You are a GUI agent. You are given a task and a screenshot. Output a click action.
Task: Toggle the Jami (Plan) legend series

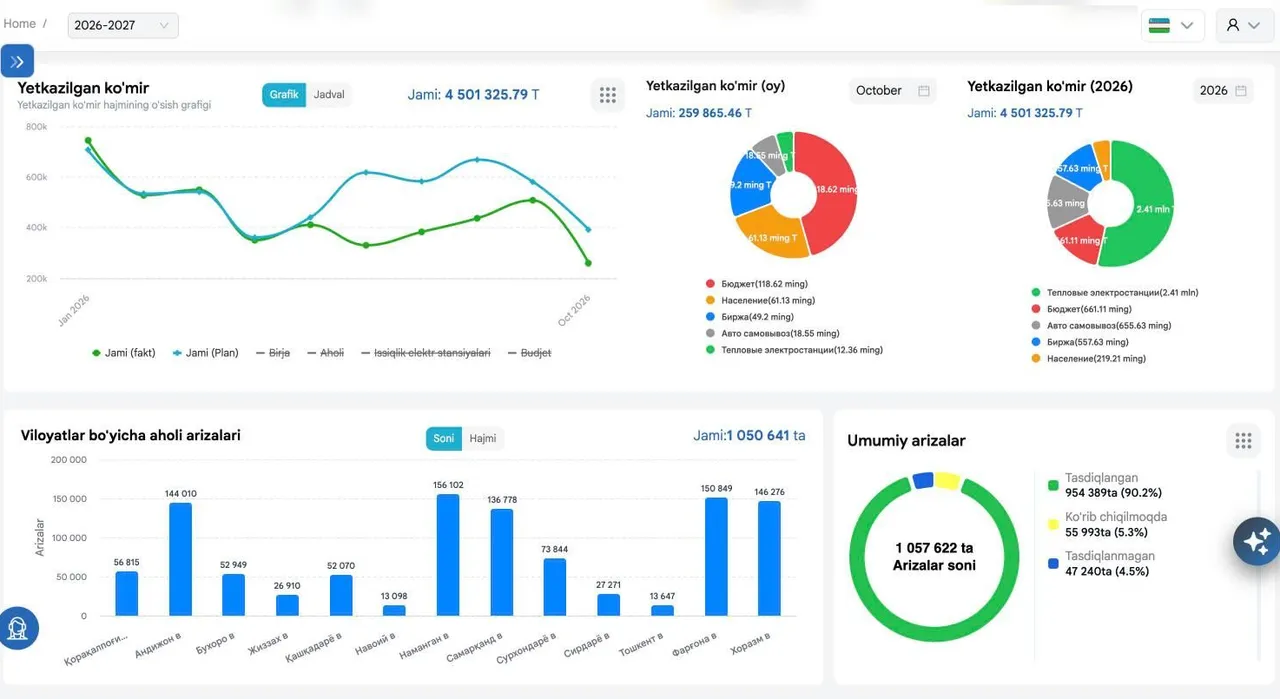[x=205, y=353]
